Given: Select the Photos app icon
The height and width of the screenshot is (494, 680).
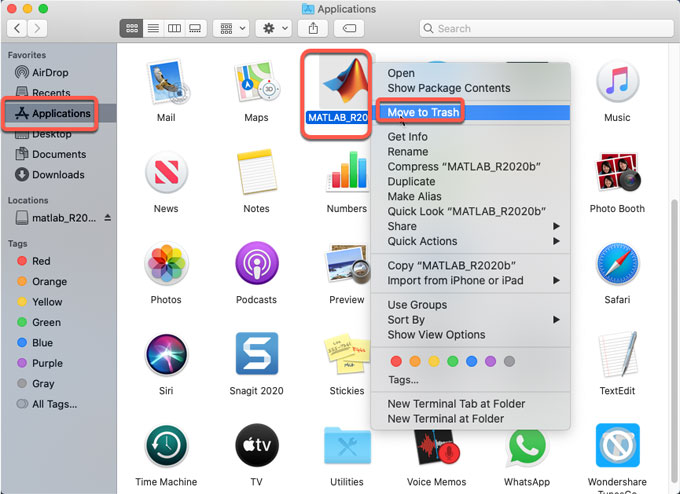Looking at the screenshot, I should point(166,264).
